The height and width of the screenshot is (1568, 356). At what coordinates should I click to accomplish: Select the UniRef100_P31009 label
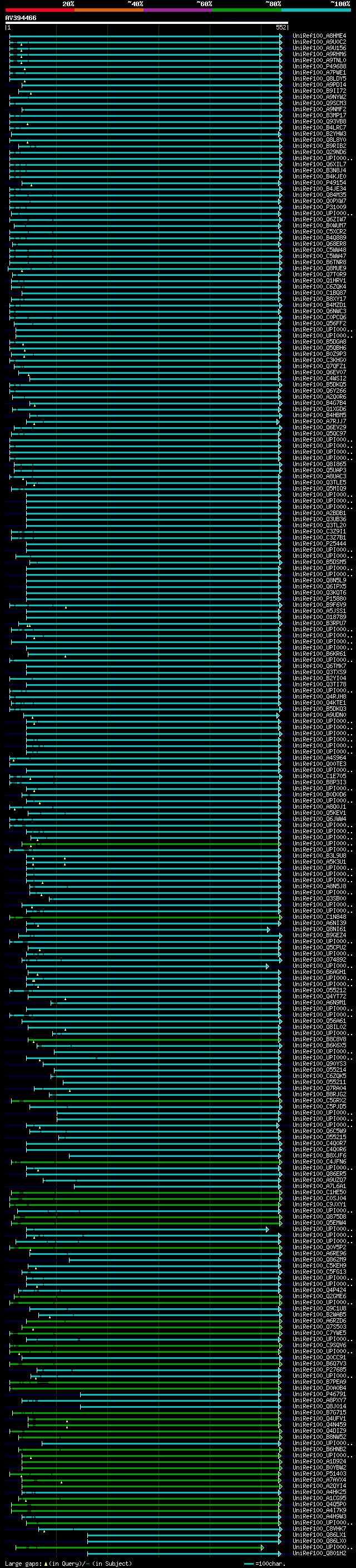pos(319,207)
